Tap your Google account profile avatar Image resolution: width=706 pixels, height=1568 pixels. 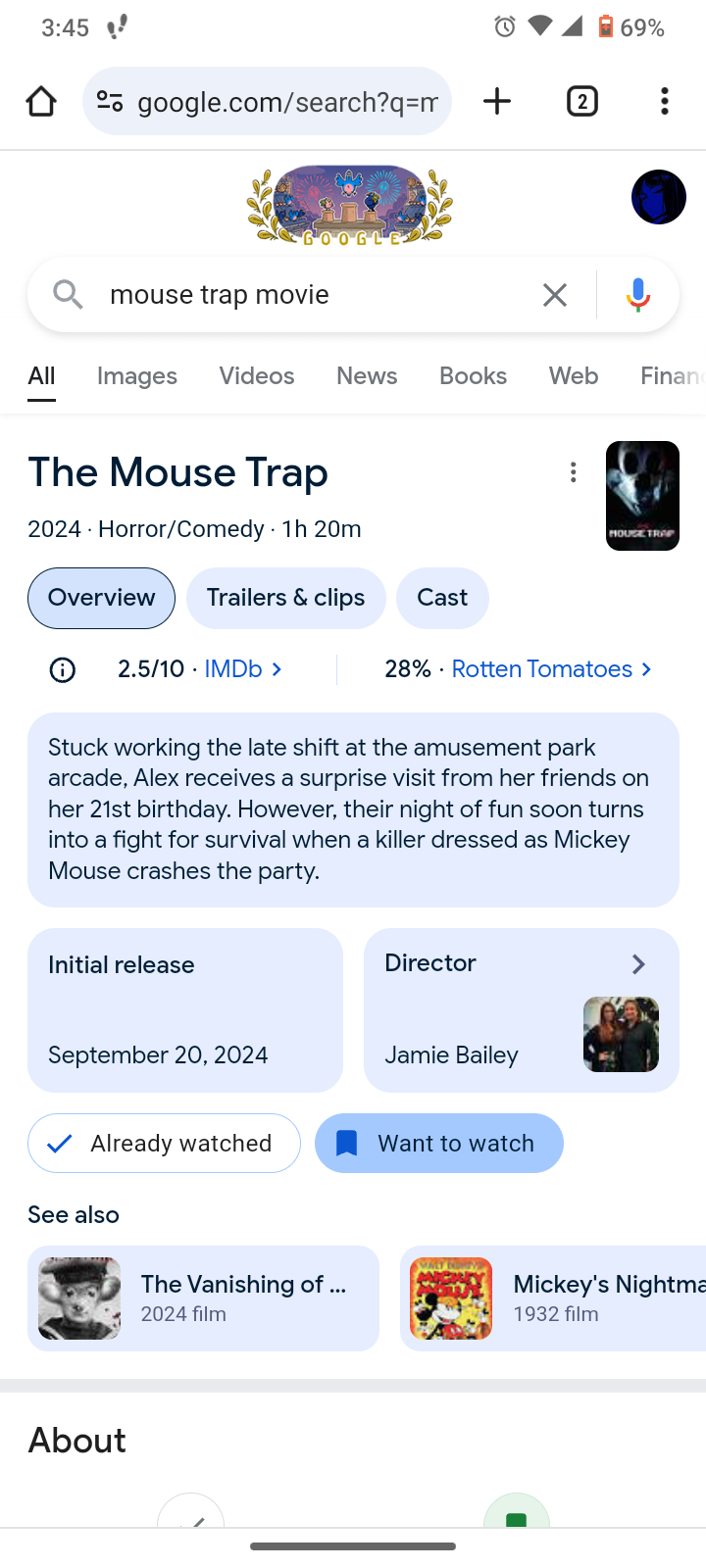[x=657, y=196]
